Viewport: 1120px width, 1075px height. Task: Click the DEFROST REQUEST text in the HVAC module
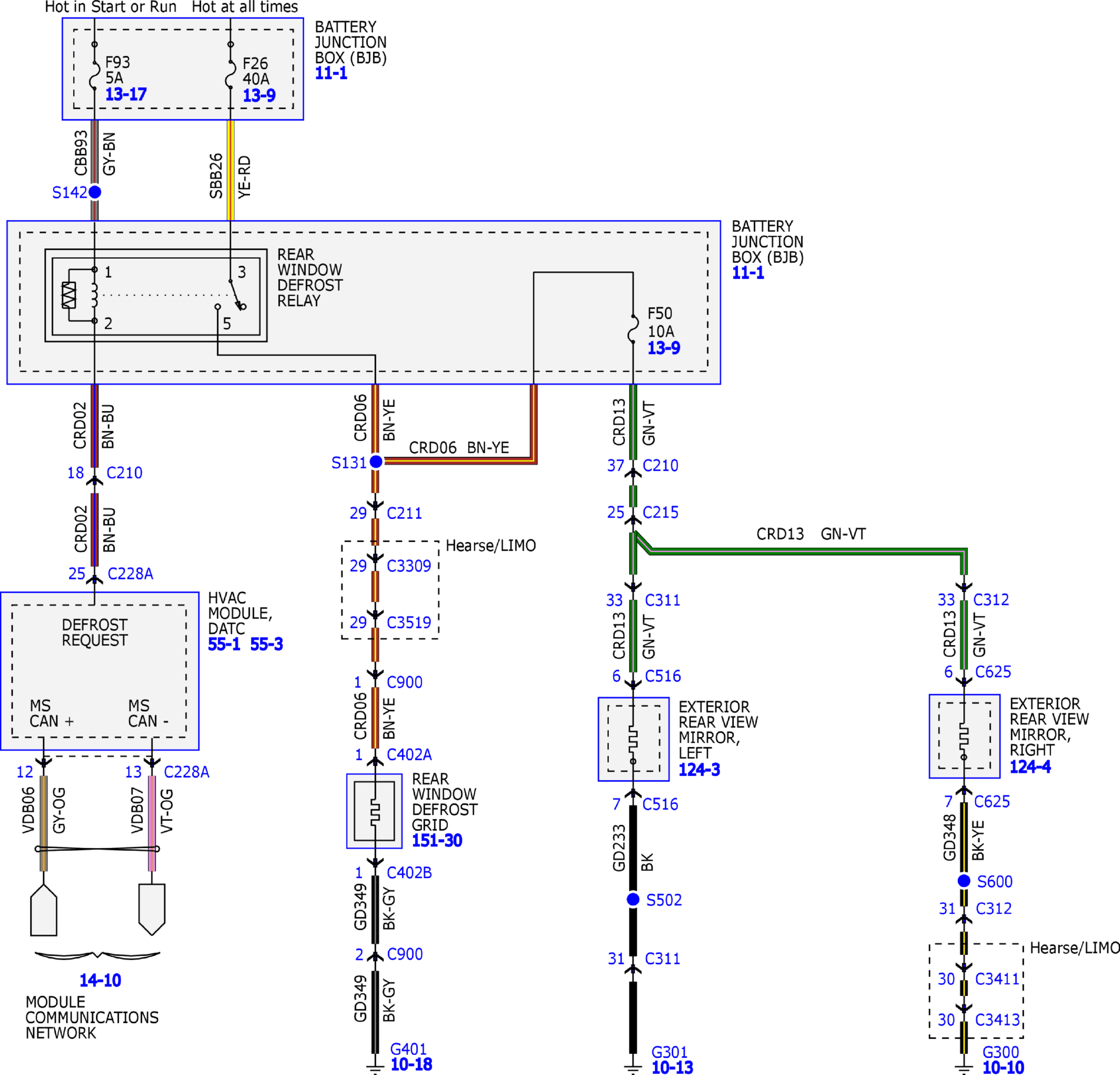tap(95, 633)
